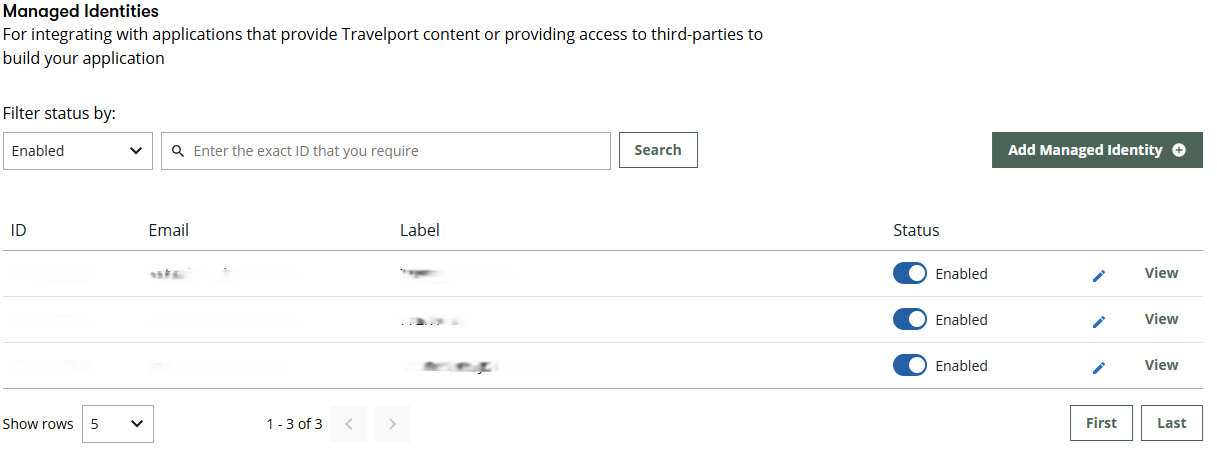This screenshot has height=450, width=1217.
Task: Toggle the Enabled switch in first row
Action: (910, 273)
